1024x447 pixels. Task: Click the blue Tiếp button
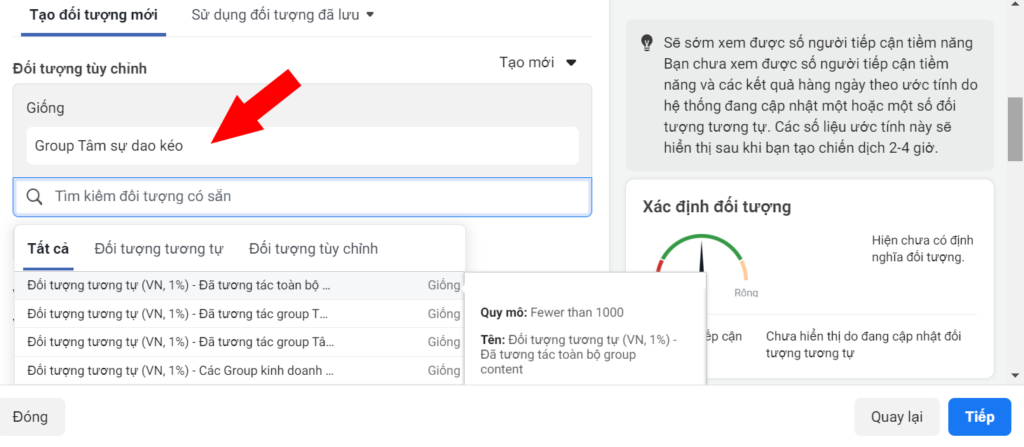[x=980, y=417]
